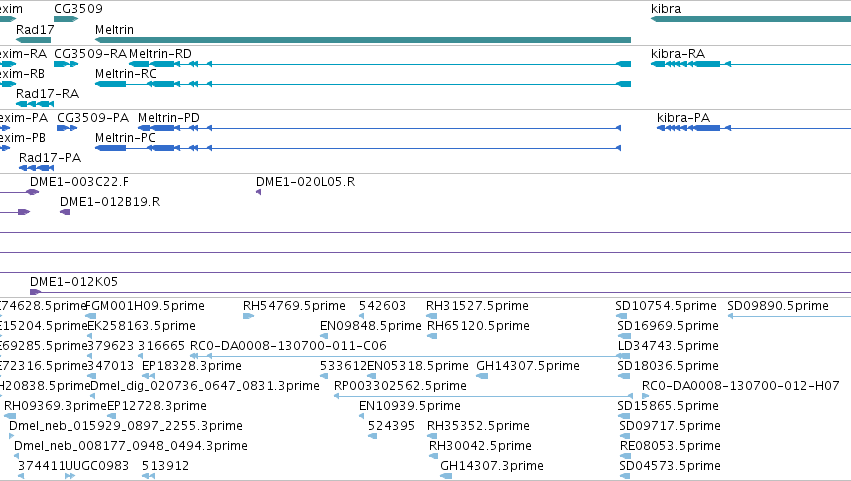The height and width of the screenshot is (481, 851).
Task: Click the 379623 feature label
Action: (x=111, y=346)
